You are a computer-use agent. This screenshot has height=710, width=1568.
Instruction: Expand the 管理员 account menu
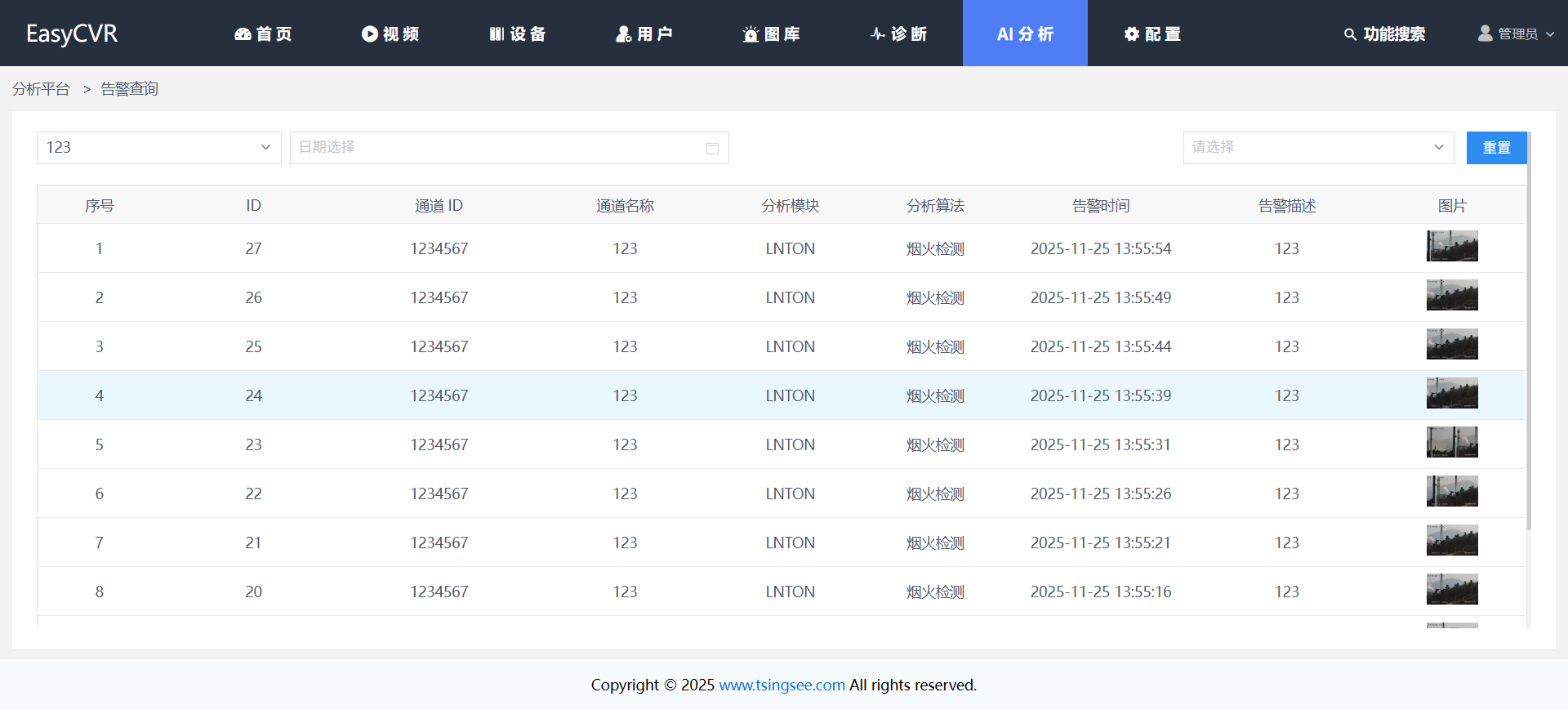click(x=1517, y=34)
